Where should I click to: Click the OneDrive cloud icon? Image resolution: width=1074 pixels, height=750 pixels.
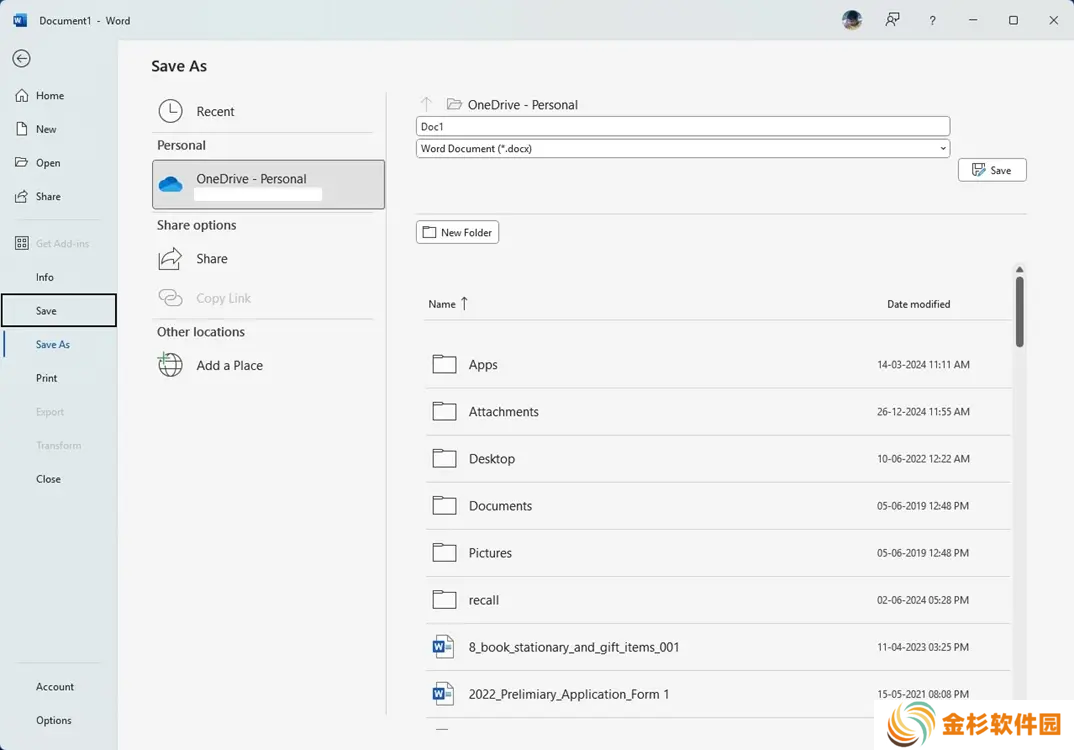tap(171, 184)
